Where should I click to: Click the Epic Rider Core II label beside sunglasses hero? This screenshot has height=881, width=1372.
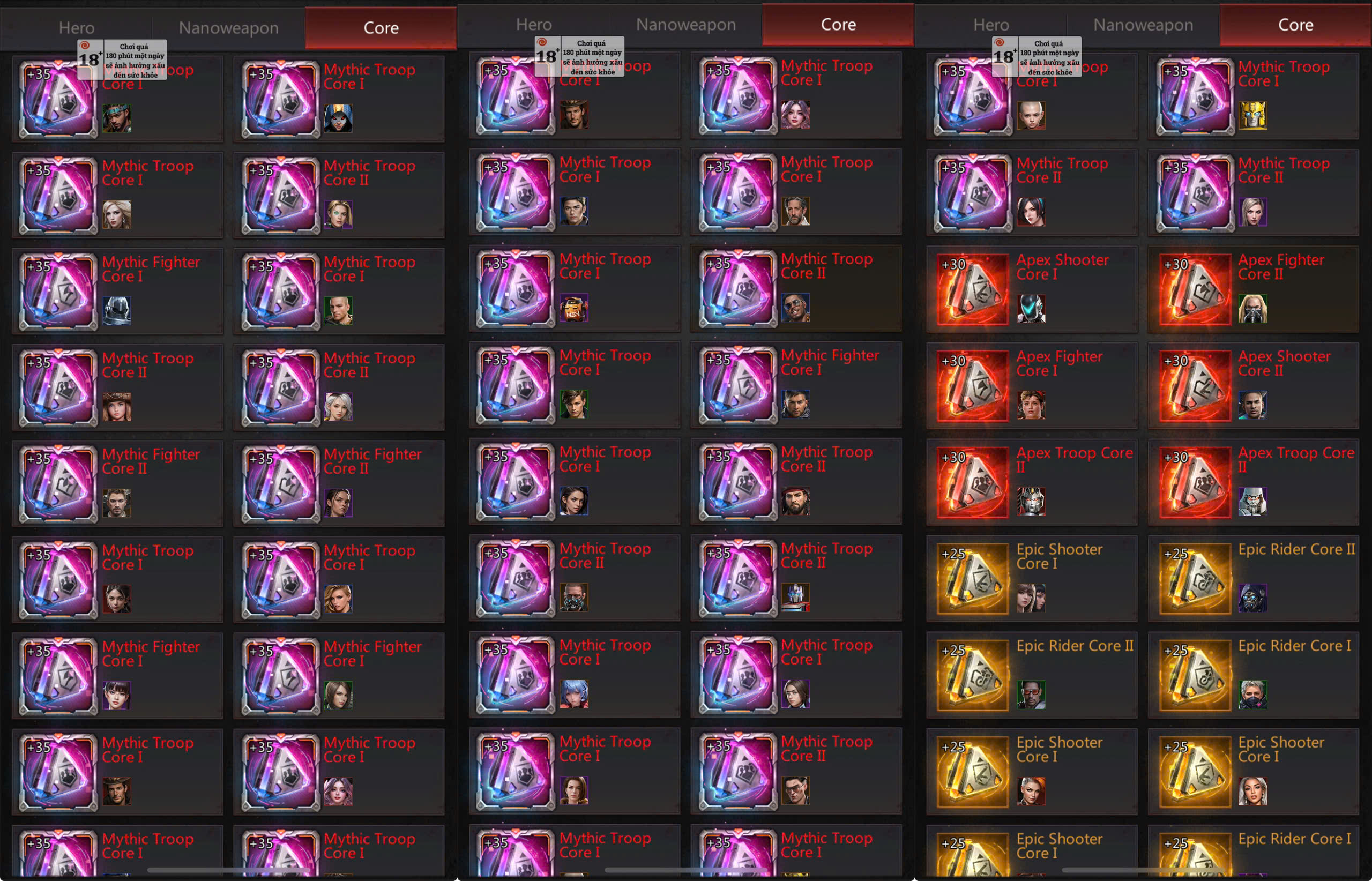1075,646
